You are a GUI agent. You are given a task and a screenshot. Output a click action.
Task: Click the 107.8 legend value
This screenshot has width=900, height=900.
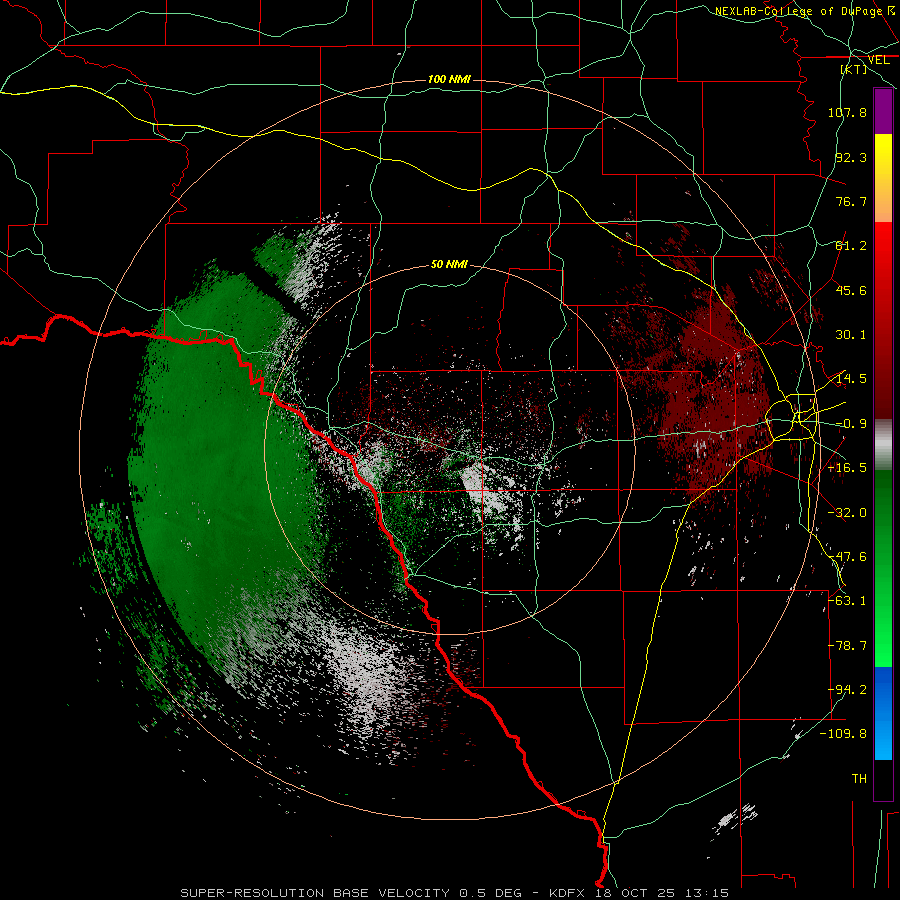pos(847,112)
